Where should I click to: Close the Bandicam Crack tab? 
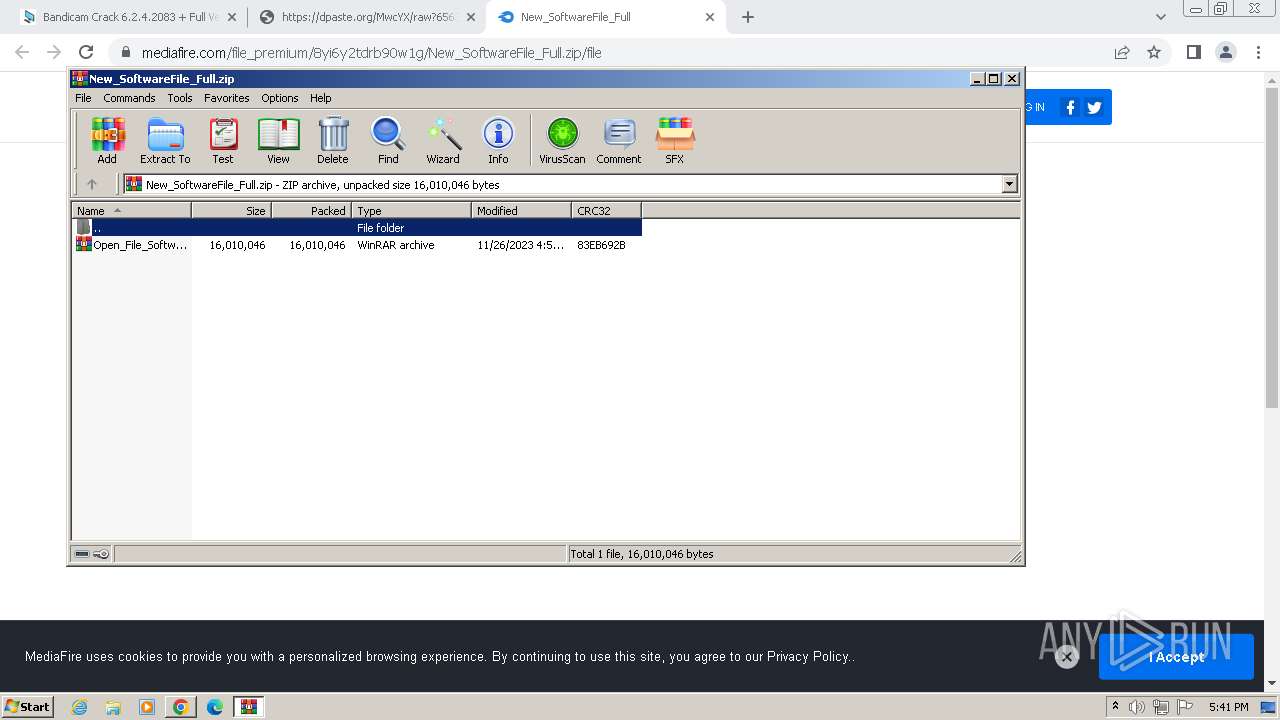pyautogui.click(x=232, y=17)
